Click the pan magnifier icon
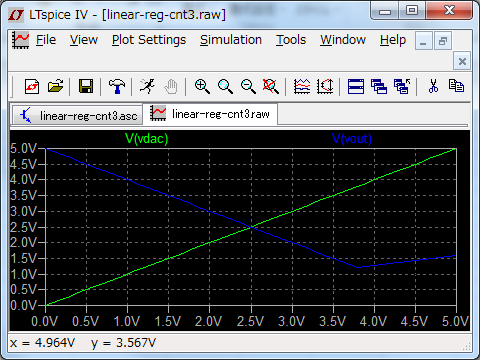The height and width of the screenshot is (360, 480). 225,87
